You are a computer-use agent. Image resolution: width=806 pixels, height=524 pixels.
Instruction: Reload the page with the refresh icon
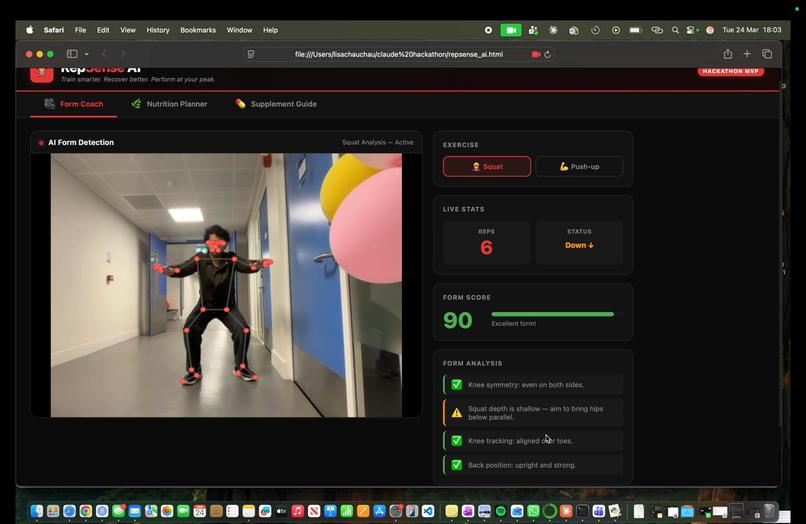547,54
